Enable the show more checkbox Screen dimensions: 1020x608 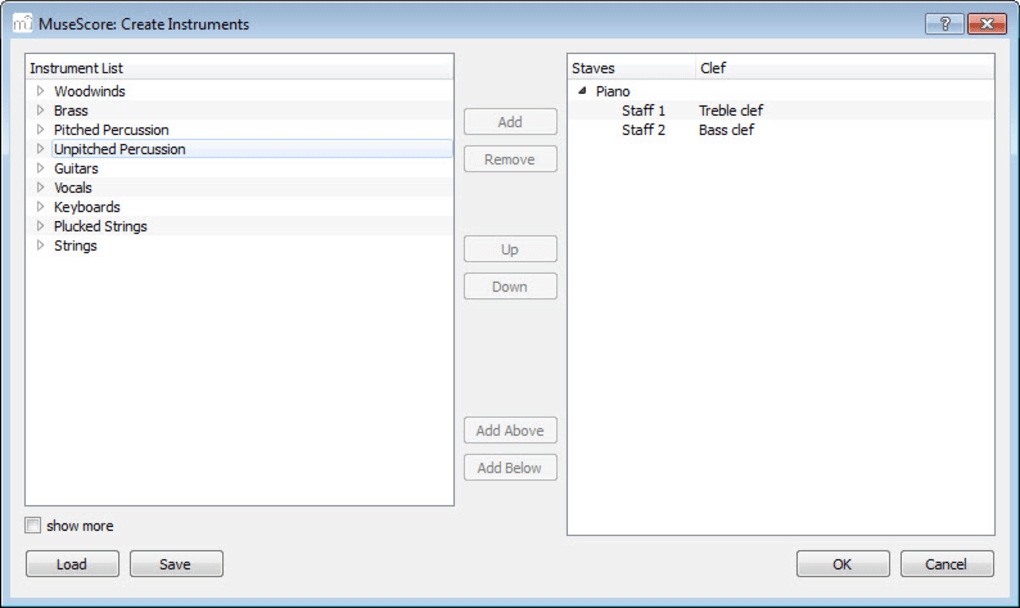tap(34, 526)
